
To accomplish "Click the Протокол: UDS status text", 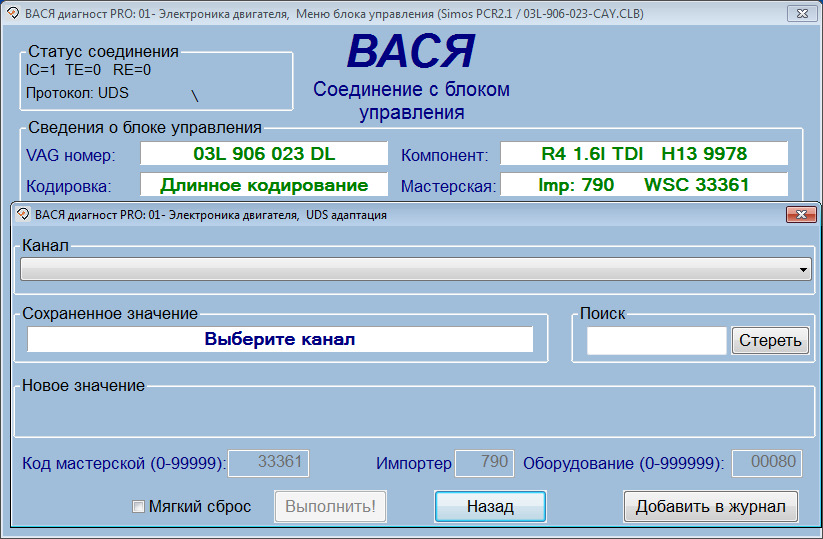I will click(x=77, y=93).
